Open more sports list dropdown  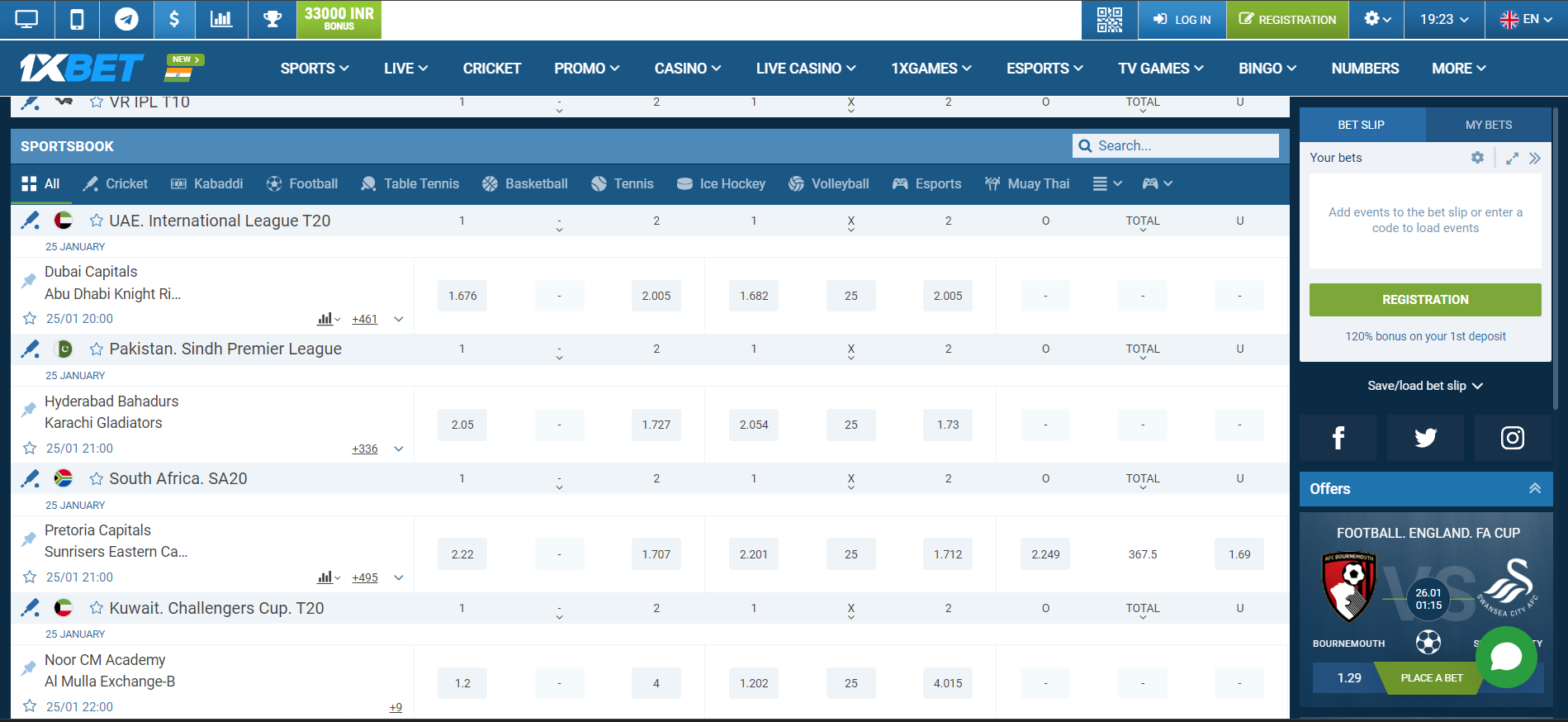[x=1107, y=184]
